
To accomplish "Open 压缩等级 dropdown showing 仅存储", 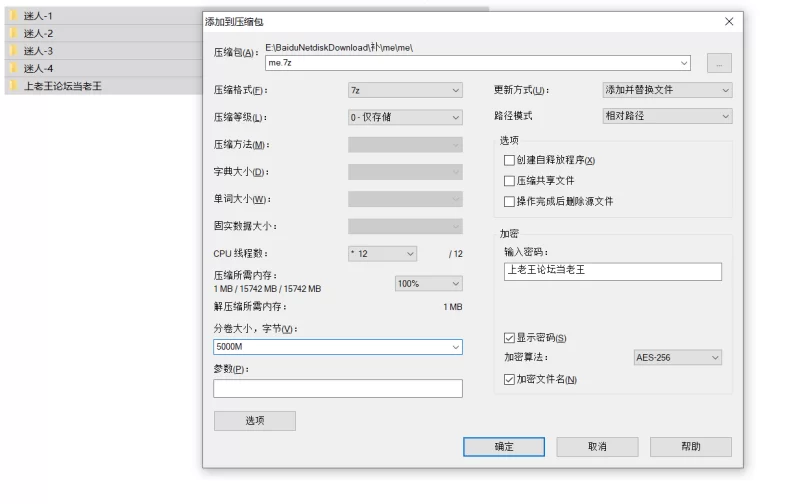I will pyautogui.click(x=405, y=117).
